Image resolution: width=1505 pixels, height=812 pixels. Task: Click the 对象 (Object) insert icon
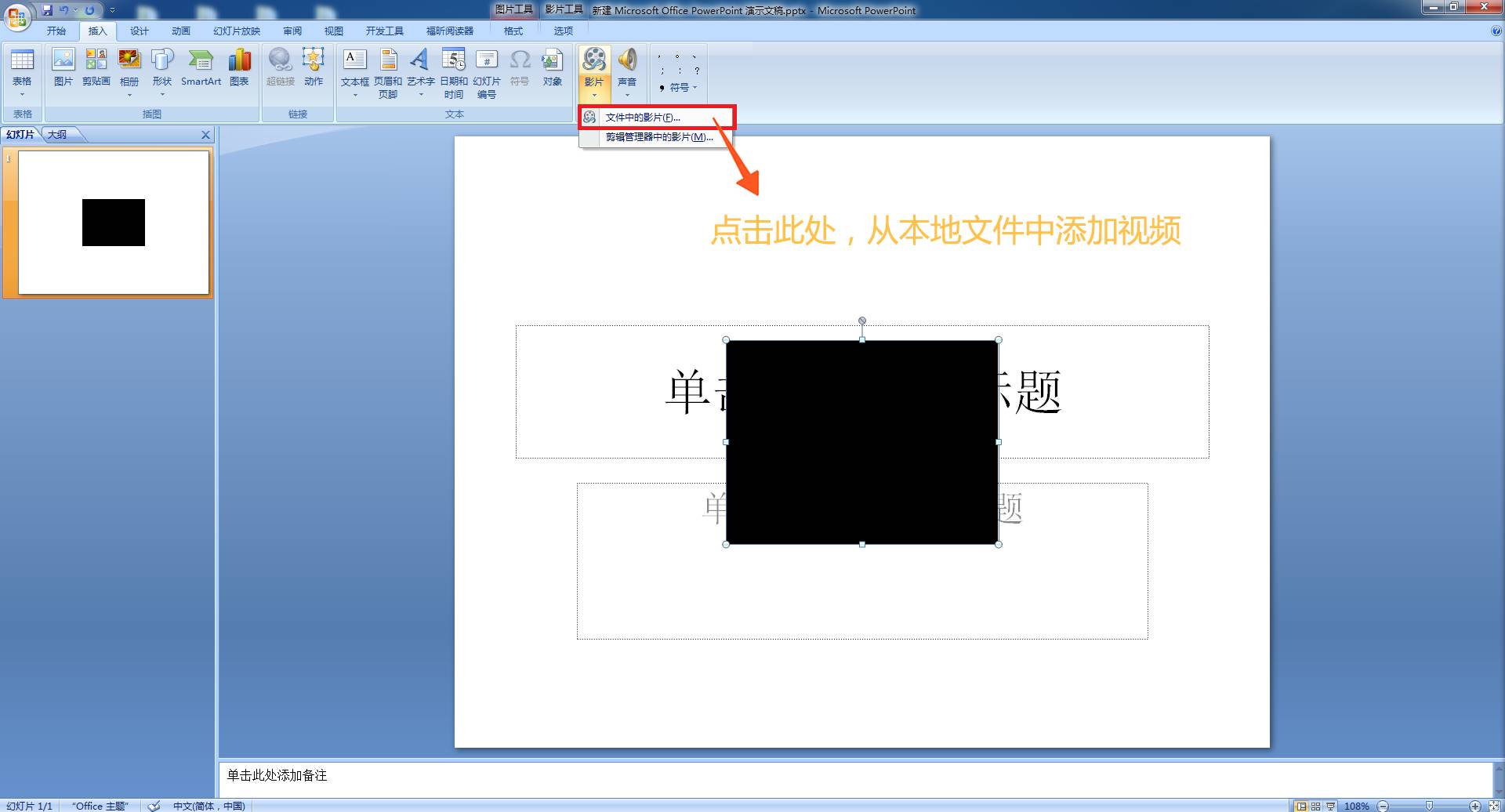pos(553,67)
